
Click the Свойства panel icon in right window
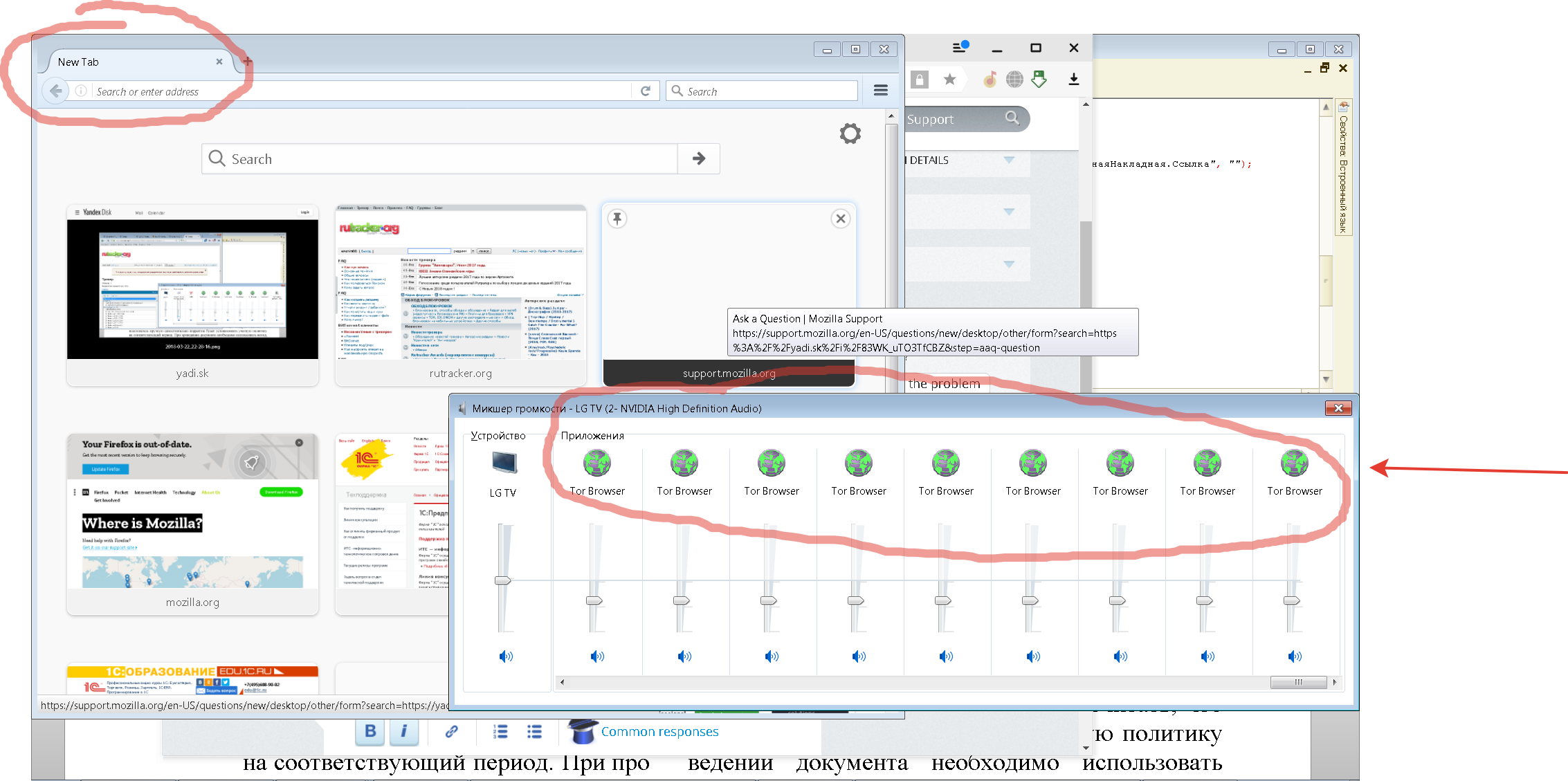1343,107
